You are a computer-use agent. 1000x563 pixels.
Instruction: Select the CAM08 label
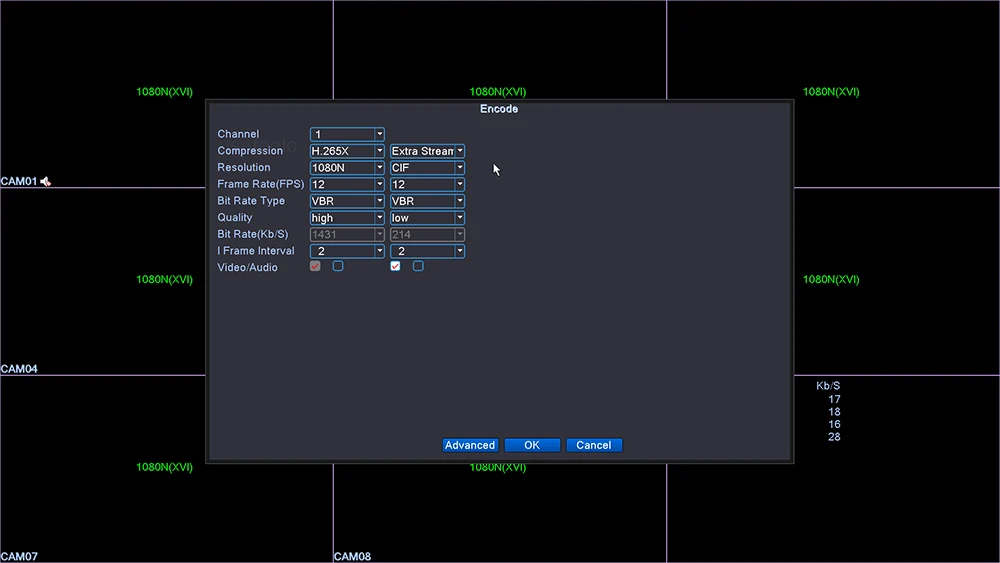(x=353, y=557)
